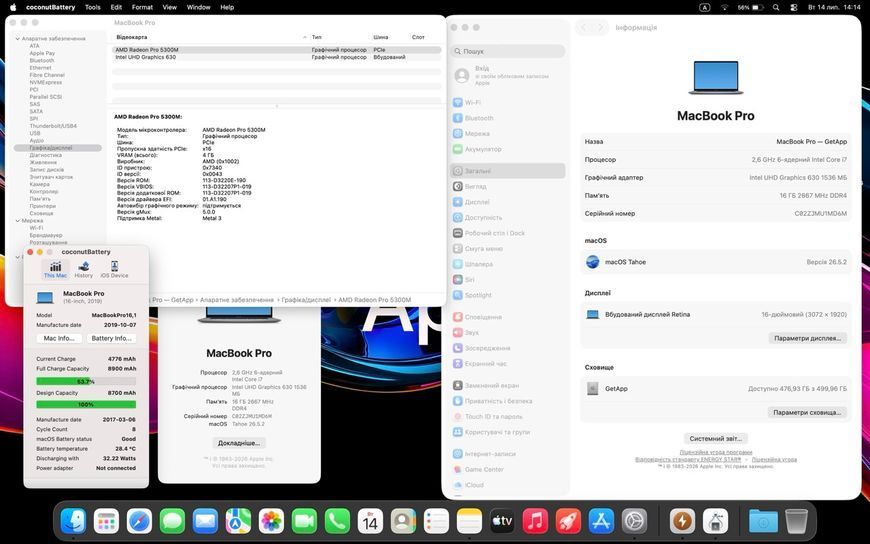Open the Ліцензійна угода програми link
Screen dimensions: 870x544
[716, 452]
